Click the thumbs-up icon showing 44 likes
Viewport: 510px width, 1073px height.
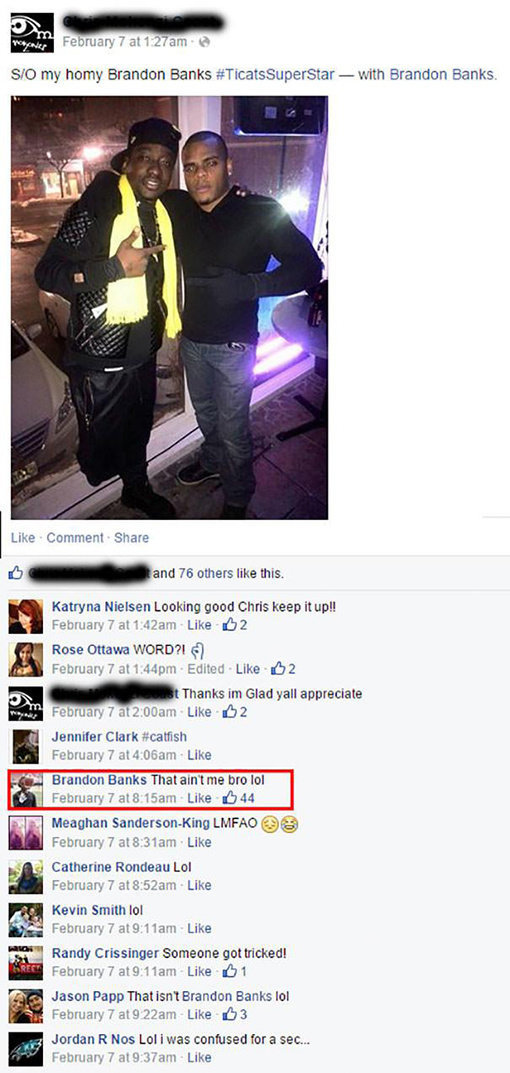[230, 798]
